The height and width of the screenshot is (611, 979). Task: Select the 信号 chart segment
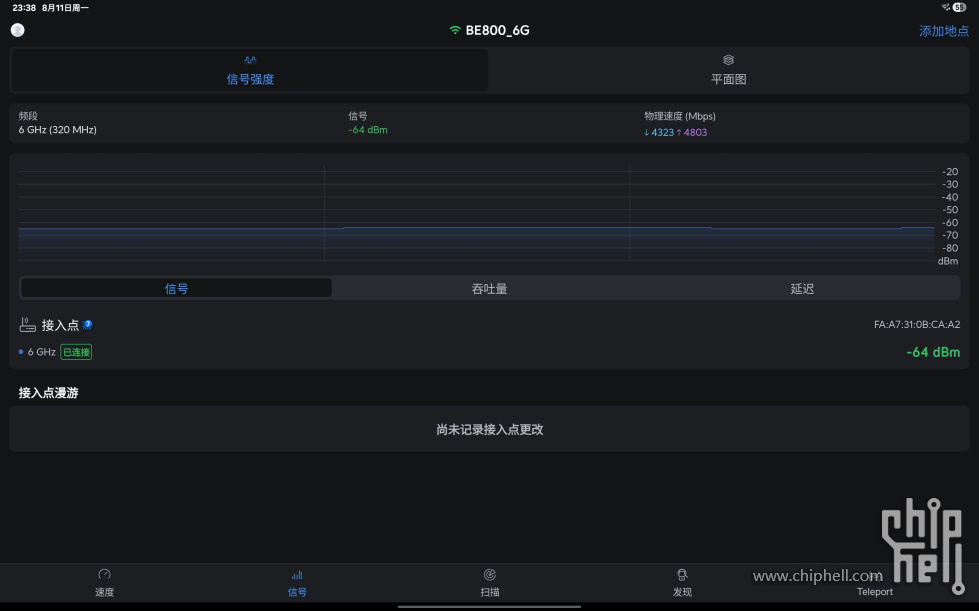pyautogui.click(x=176, y=288)
